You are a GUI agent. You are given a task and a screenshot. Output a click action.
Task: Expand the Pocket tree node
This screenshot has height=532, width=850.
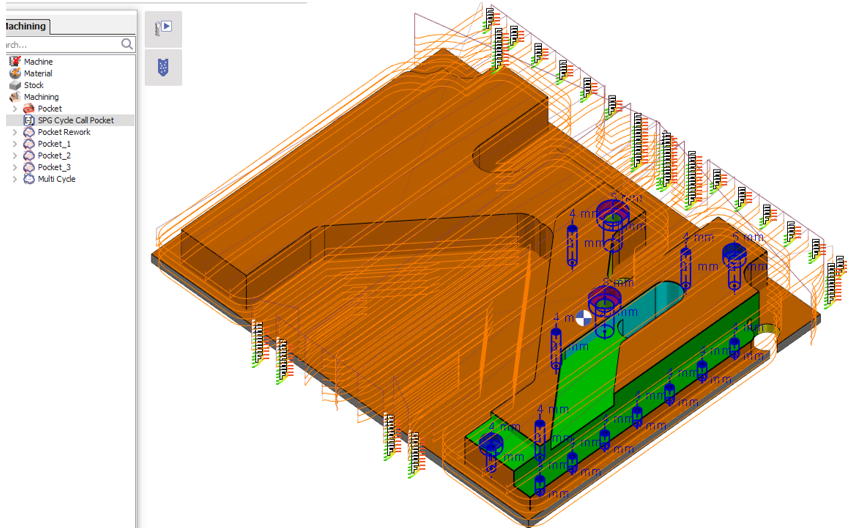pos(14,109)
